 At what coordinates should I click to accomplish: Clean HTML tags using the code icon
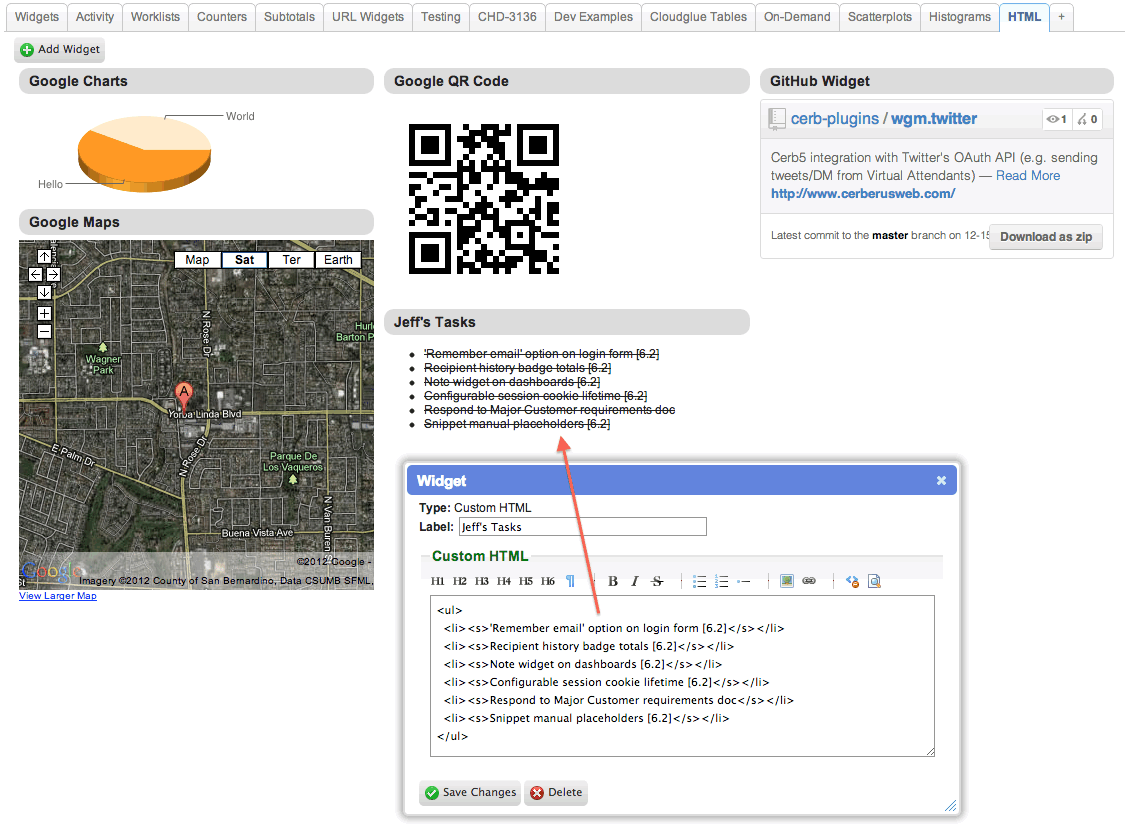coord(852,581)
